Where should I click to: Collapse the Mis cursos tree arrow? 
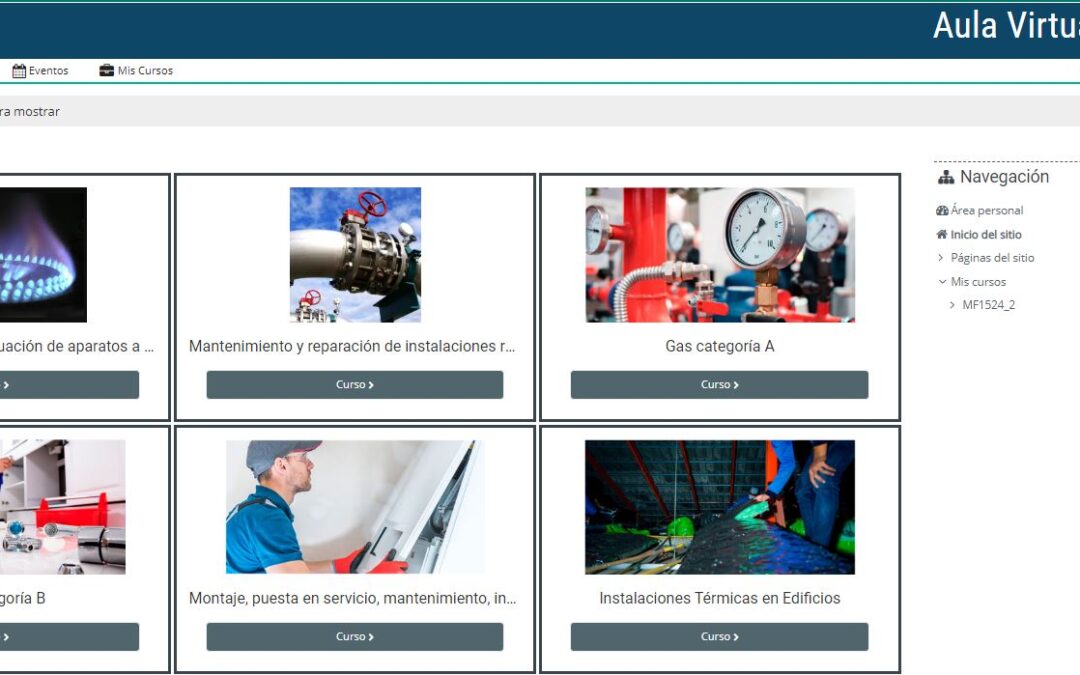(x=942, y=282)
